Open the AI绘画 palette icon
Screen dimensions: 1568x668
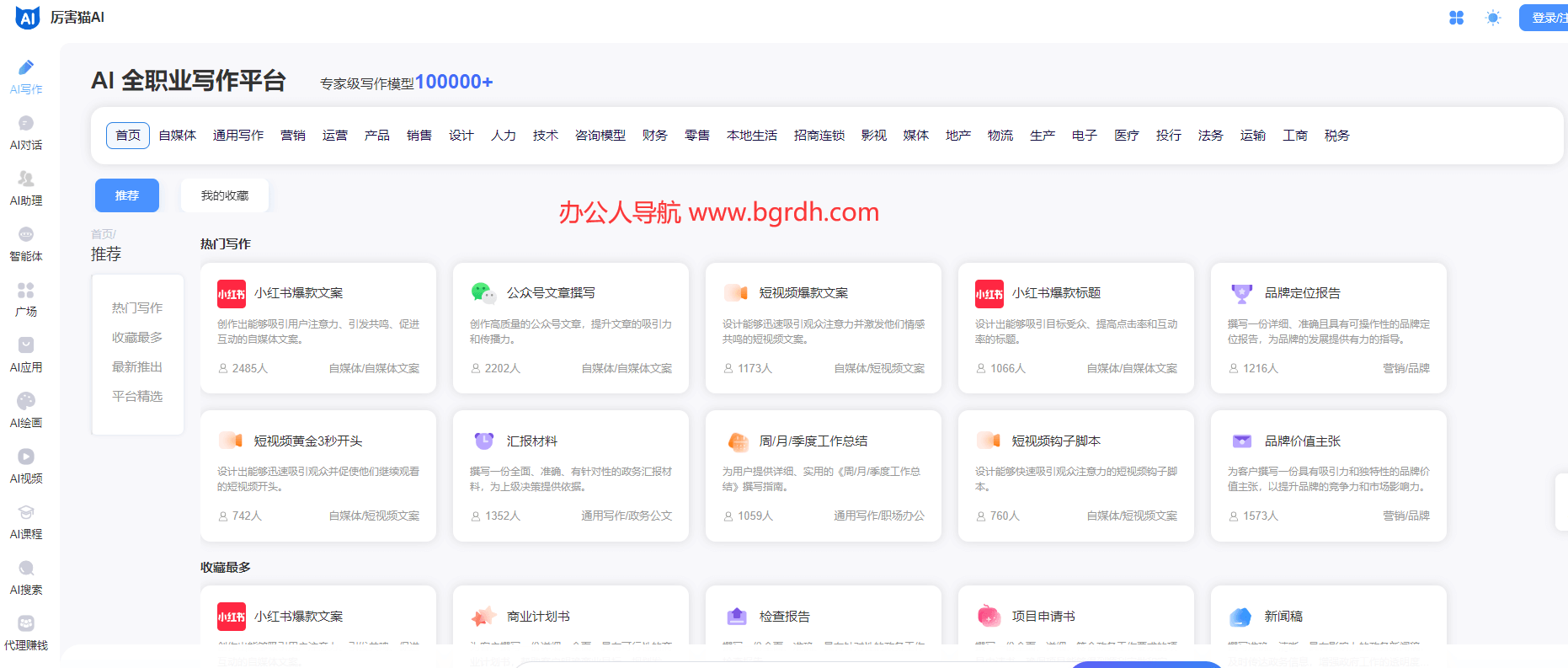[x=26, y=402]
